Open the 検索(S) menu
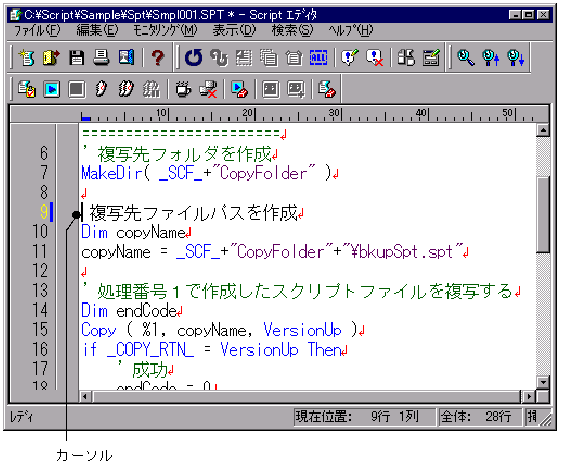This screenshot has width=562, height=468. click(x=292, y=31)
